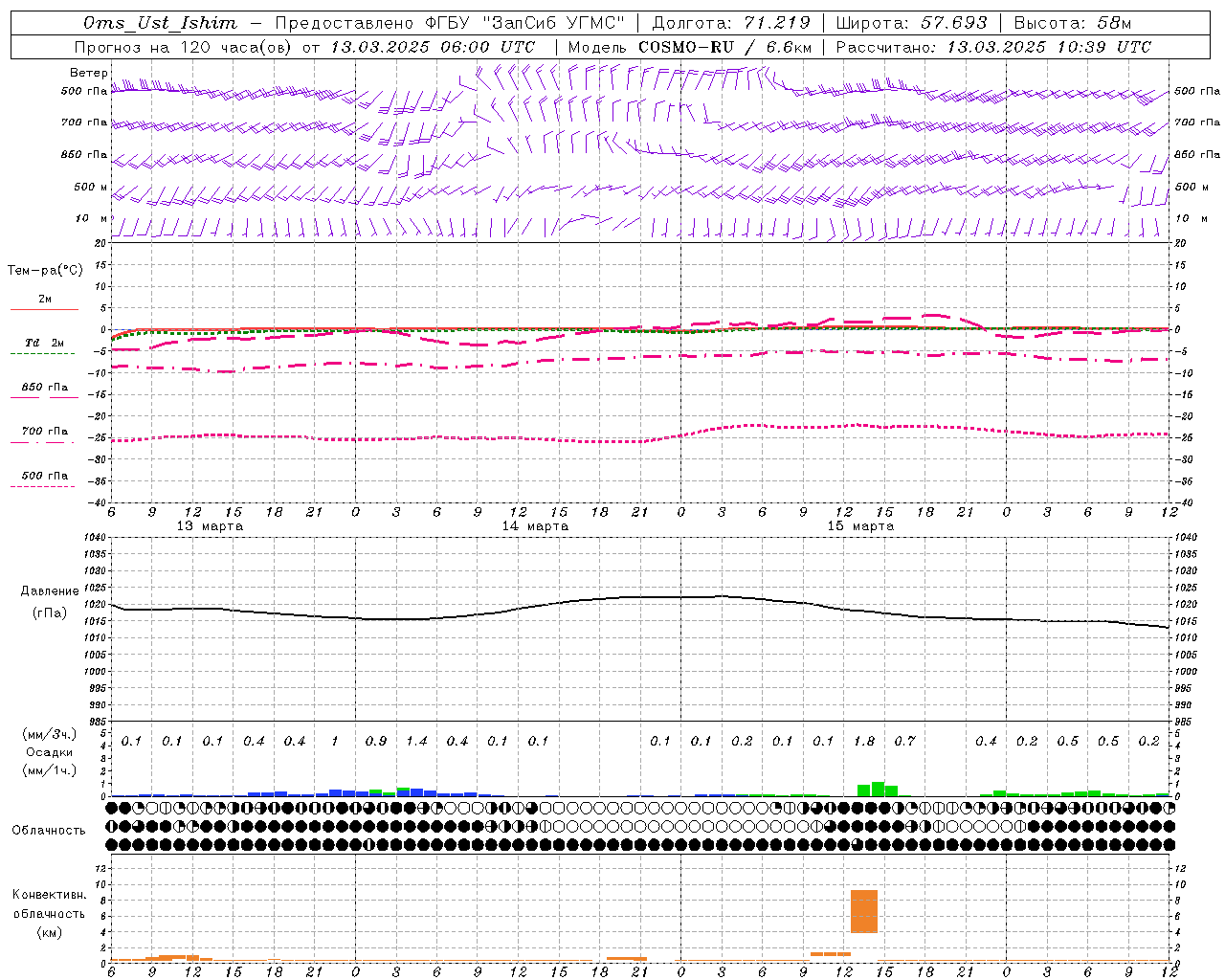Click the forecast start 13.03.2025 06:00 UTC
The width and height of the screenshot is (1225, 980).
(433, 47)
